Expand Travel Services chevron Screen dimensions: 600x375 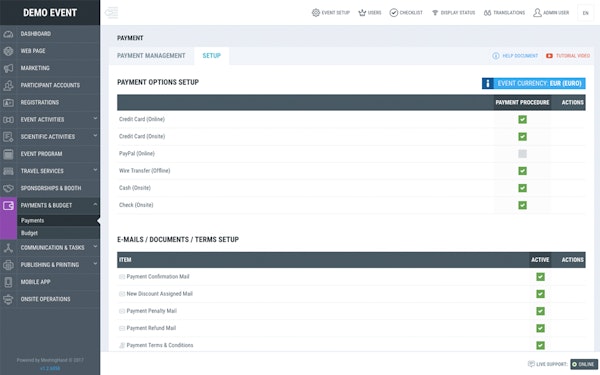click(x=95, y=170)
